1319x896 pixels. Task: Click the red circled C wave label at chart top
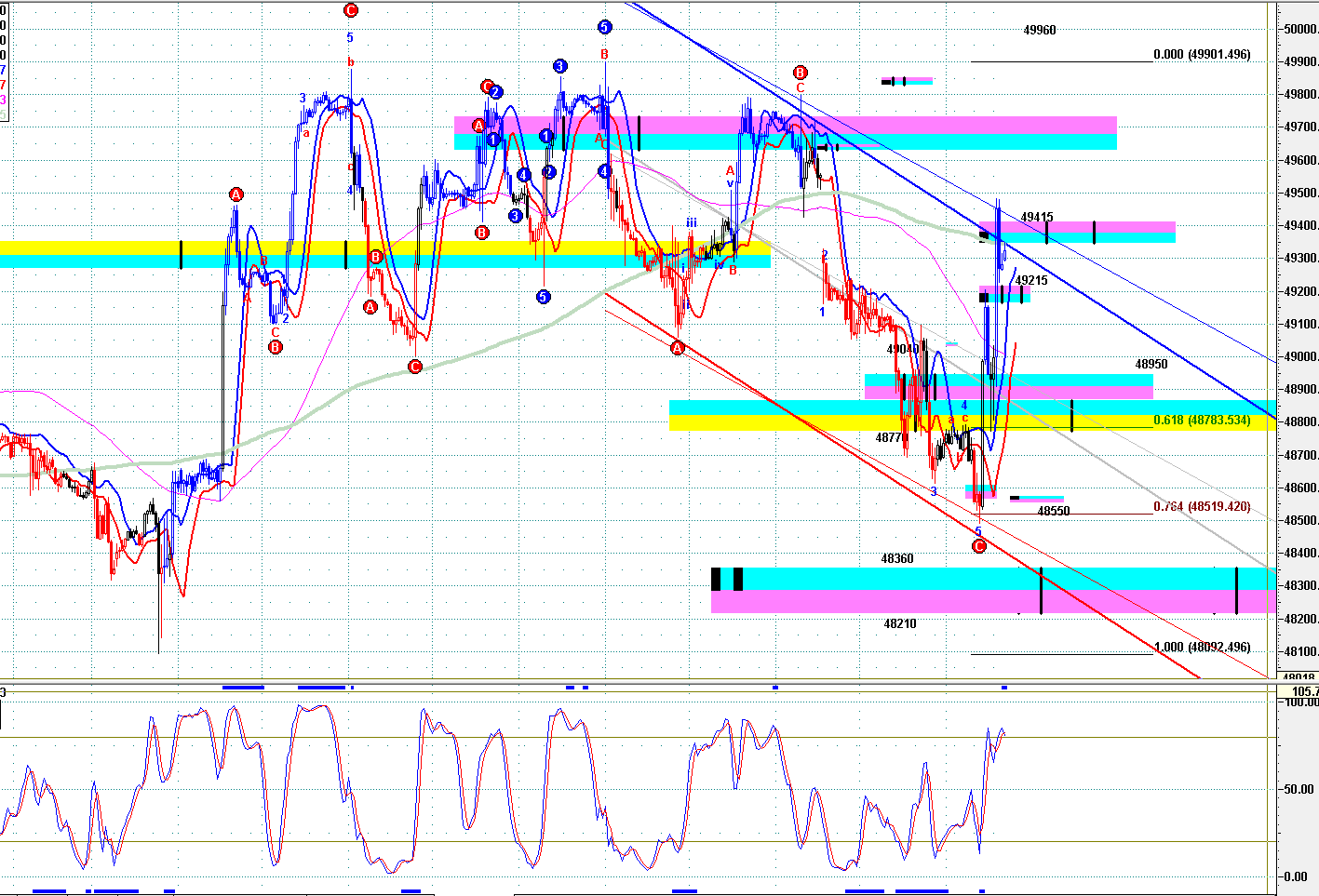click(x=351, y=10)
